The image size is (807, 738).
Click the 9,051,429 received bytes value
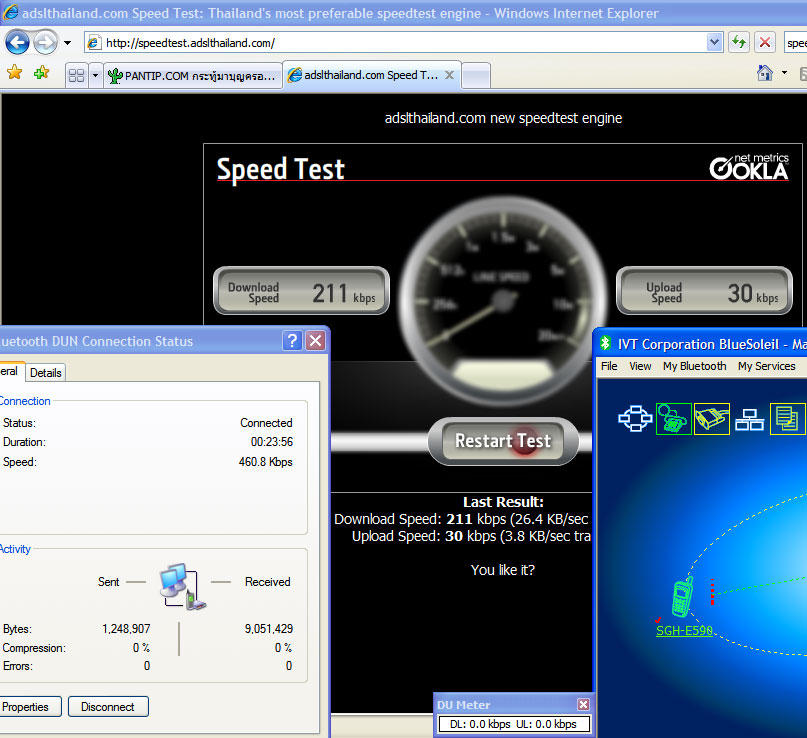coord(269,628)
